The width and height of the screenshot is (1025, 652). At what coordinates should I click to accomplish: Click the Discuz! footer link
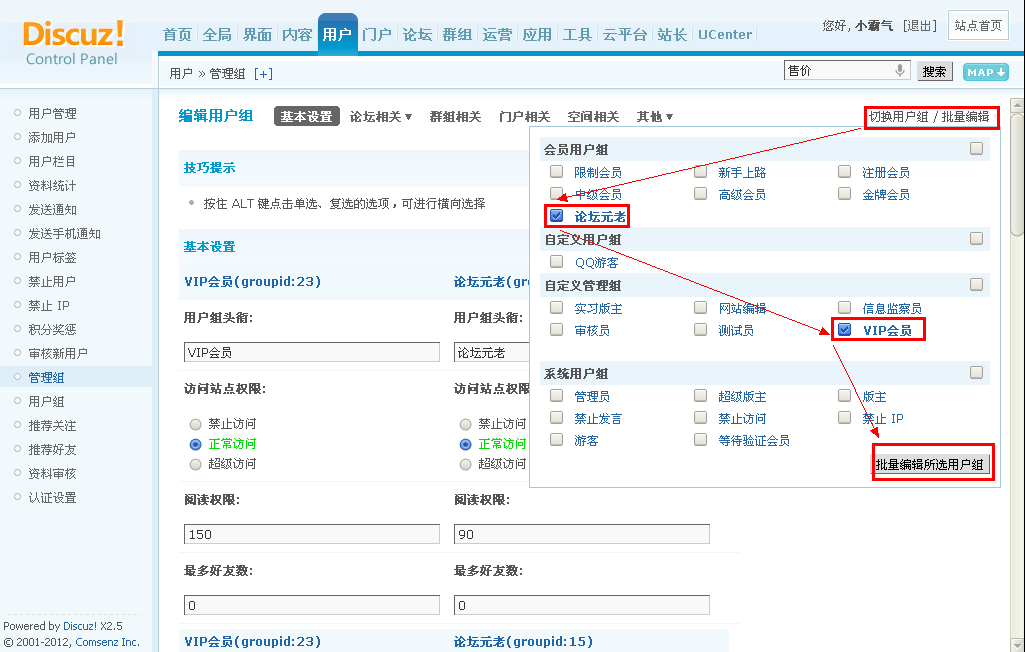[x=79, y=626]
